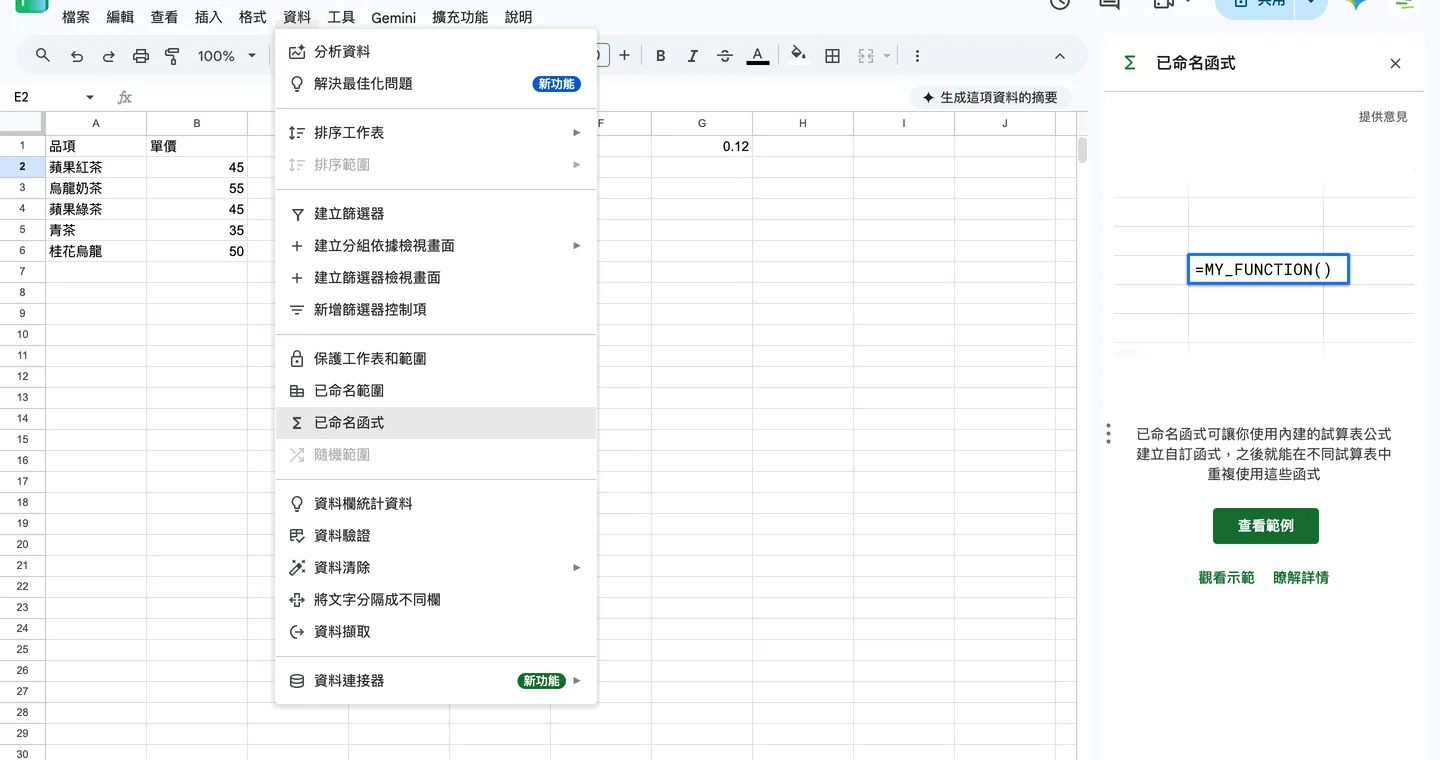This screenshot has width=1440, height=760.
Task: Click the formula bar input next to fx
Action: (520, 97)
